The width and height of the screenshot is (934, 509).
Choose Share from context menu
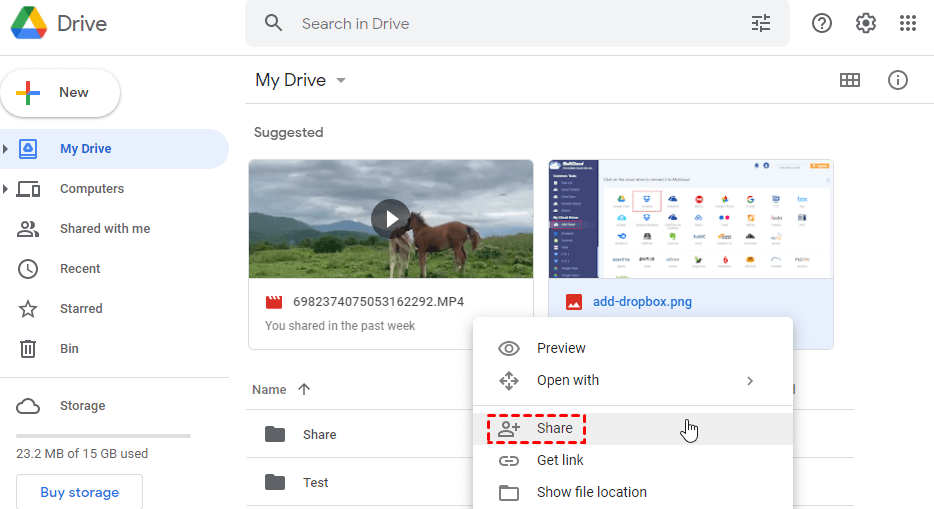click(x=555, y=429)
